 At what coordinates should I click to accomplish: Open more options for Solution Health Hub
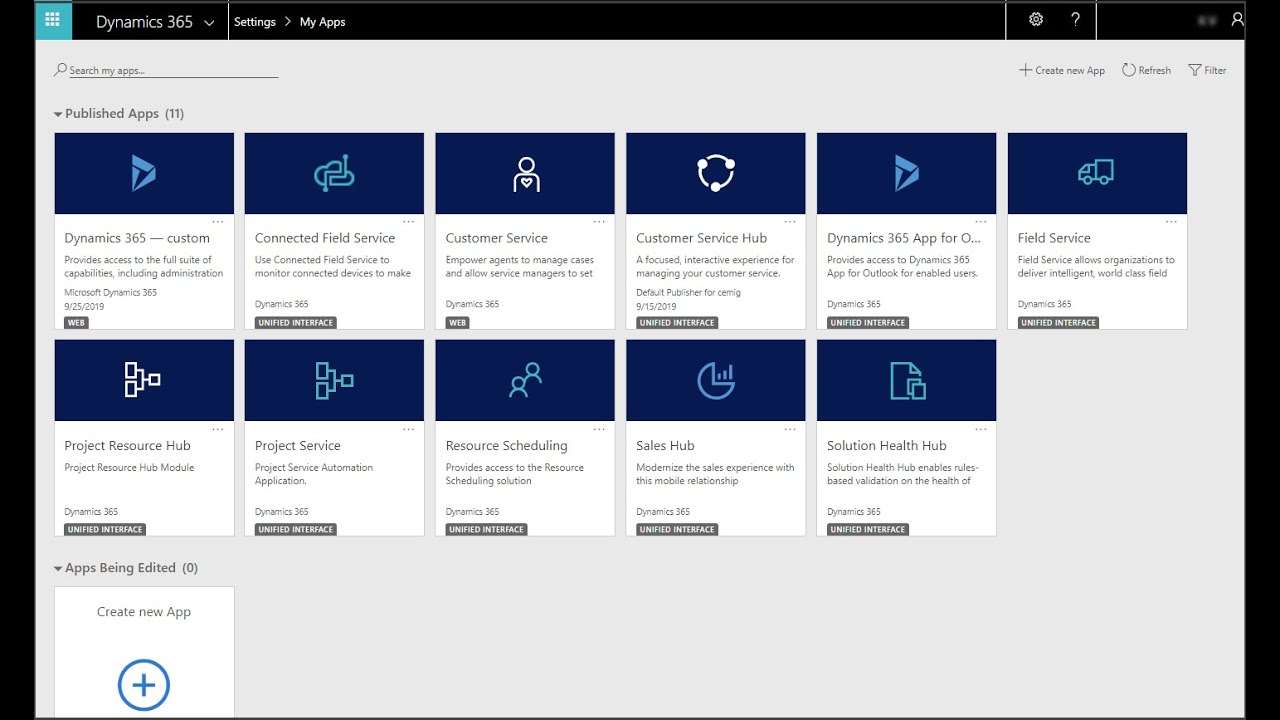(x=981, y=429)
